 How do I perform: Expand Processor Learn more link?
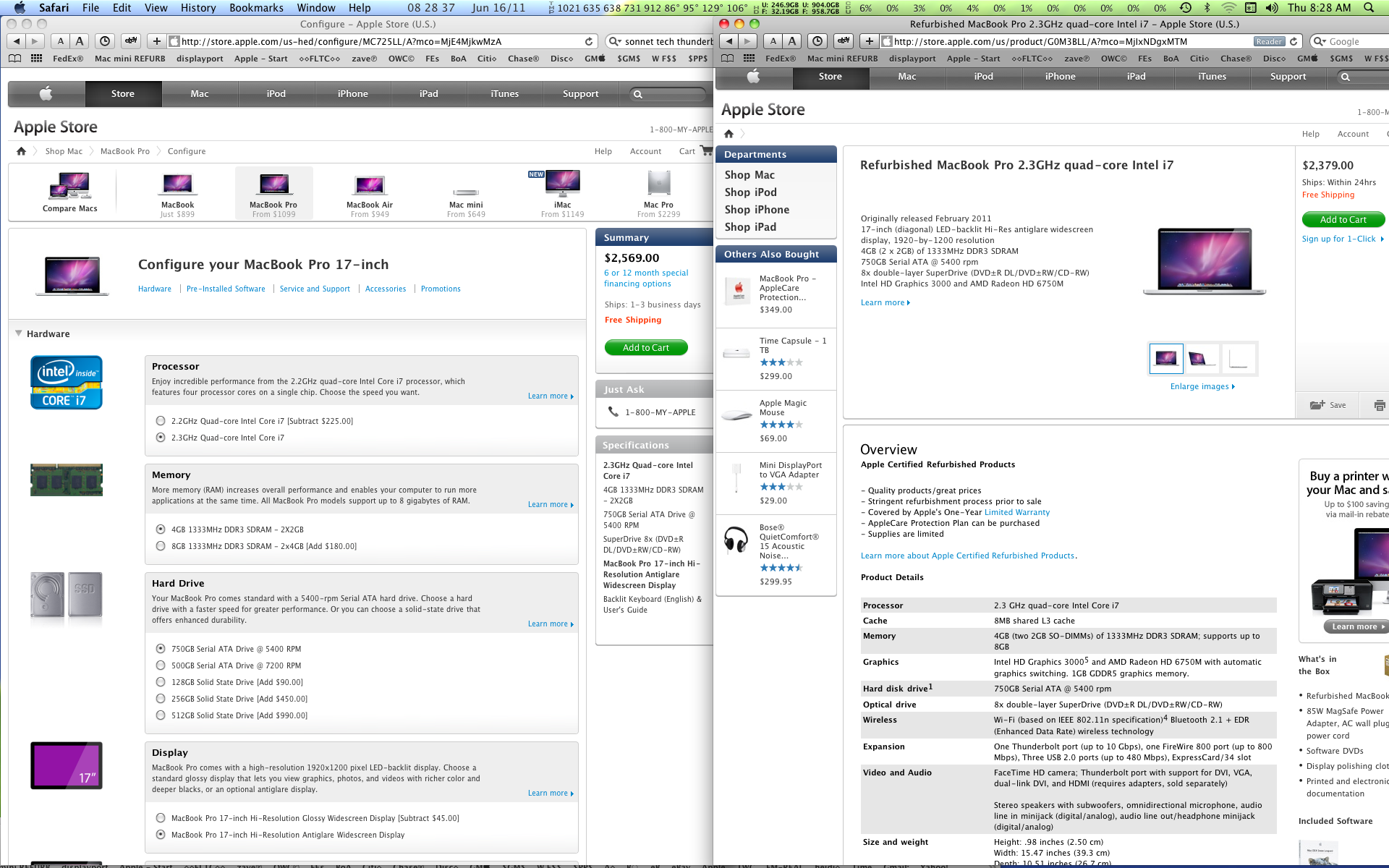551,396
